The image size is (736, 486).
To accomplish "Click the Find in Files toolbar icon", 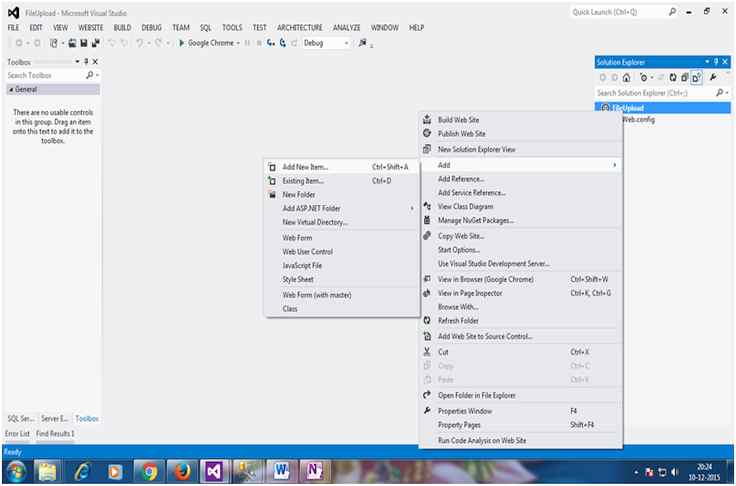I will tap(362, 43).
